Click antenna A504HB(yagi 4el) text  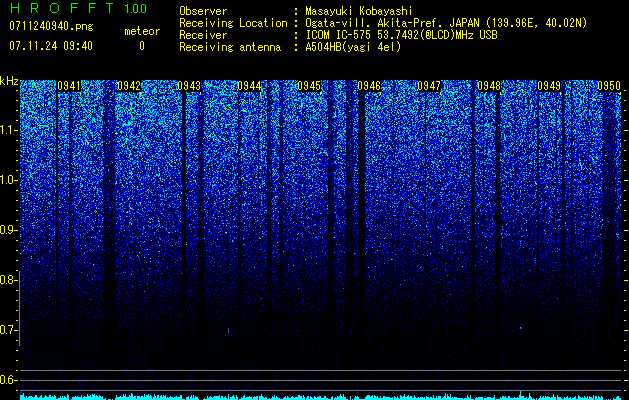[x=353, y=47]
